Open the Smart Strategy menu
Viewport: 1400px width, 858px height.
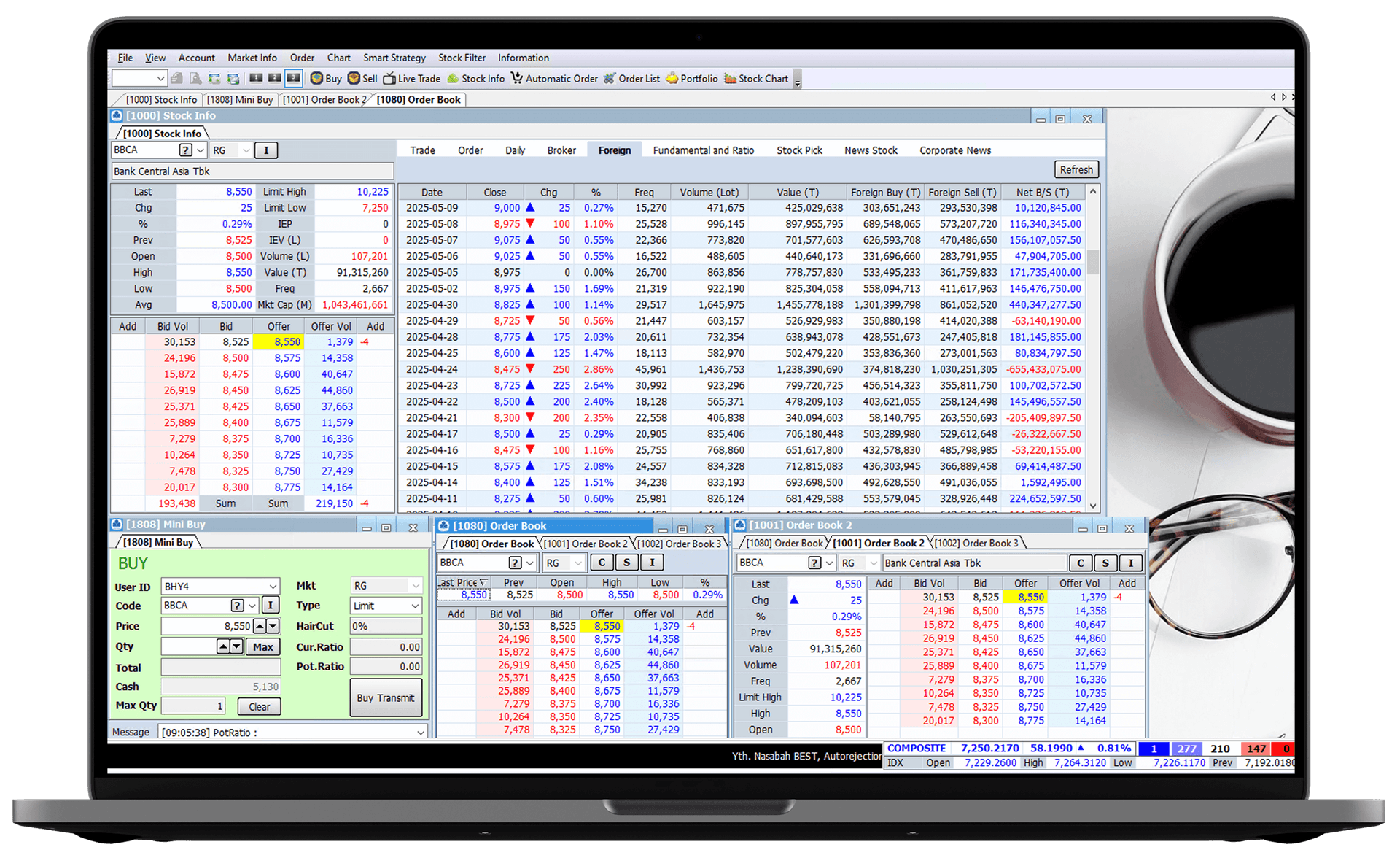(394, 58)
